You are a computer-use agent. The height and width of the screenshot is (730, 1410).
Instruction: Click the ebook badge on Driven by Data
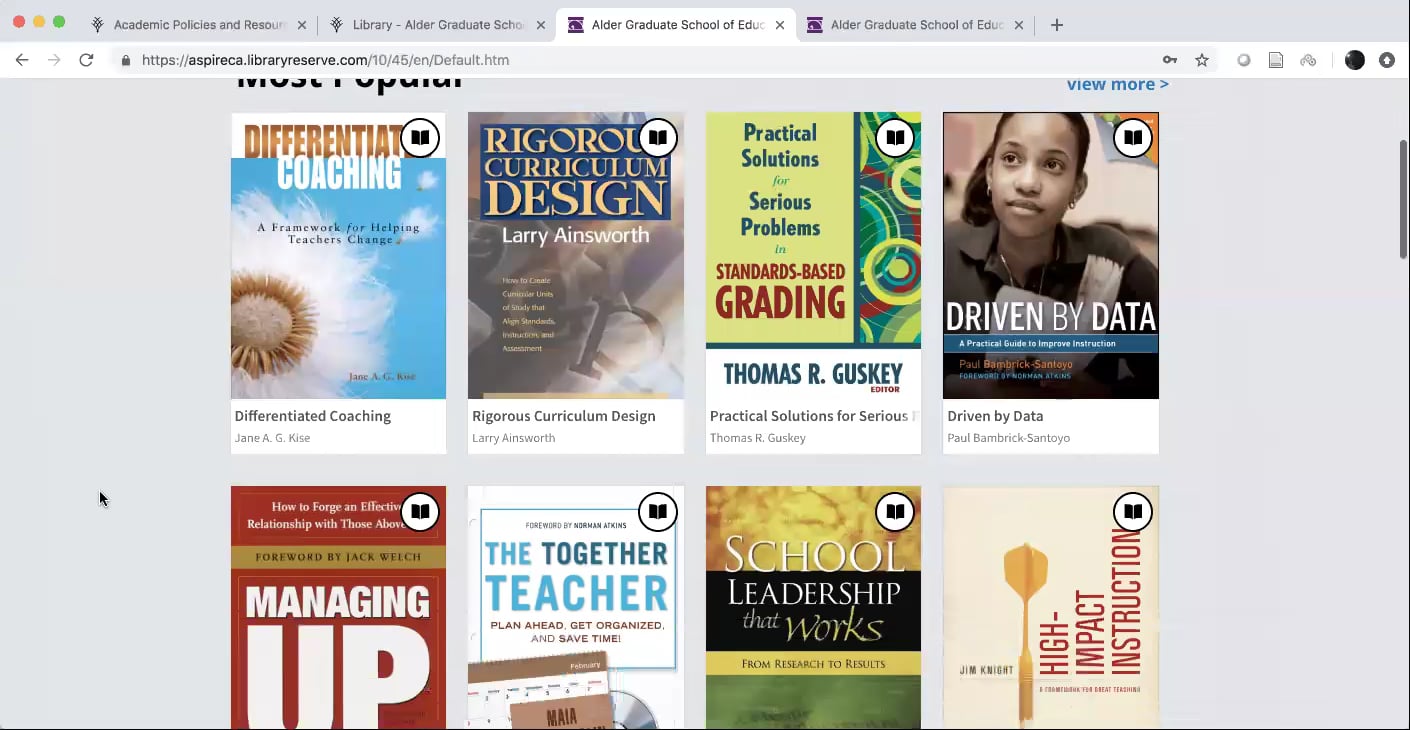1133,138
